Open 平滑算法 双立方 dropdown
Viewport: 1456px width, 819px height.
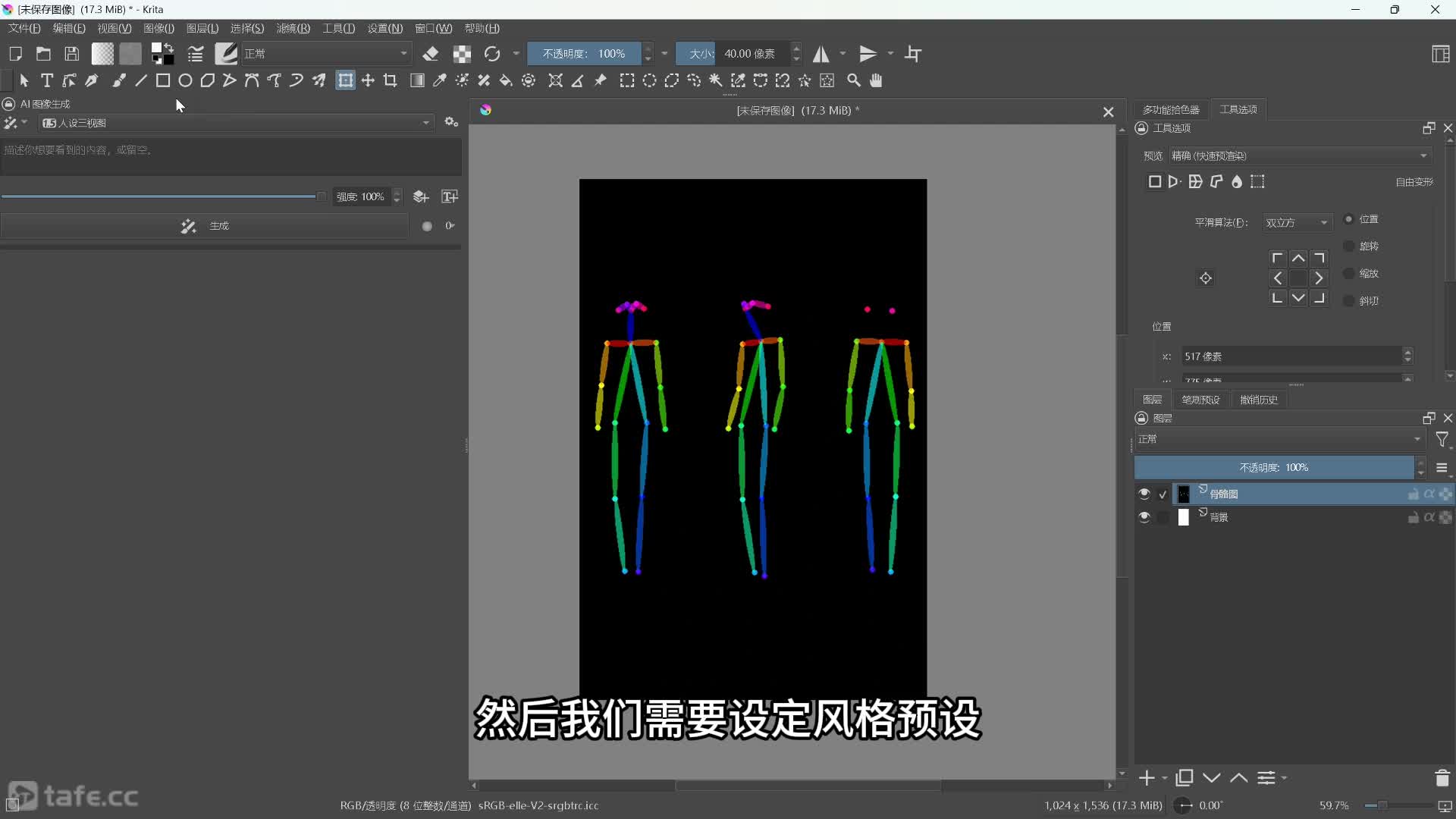[x=1297, y=222]
